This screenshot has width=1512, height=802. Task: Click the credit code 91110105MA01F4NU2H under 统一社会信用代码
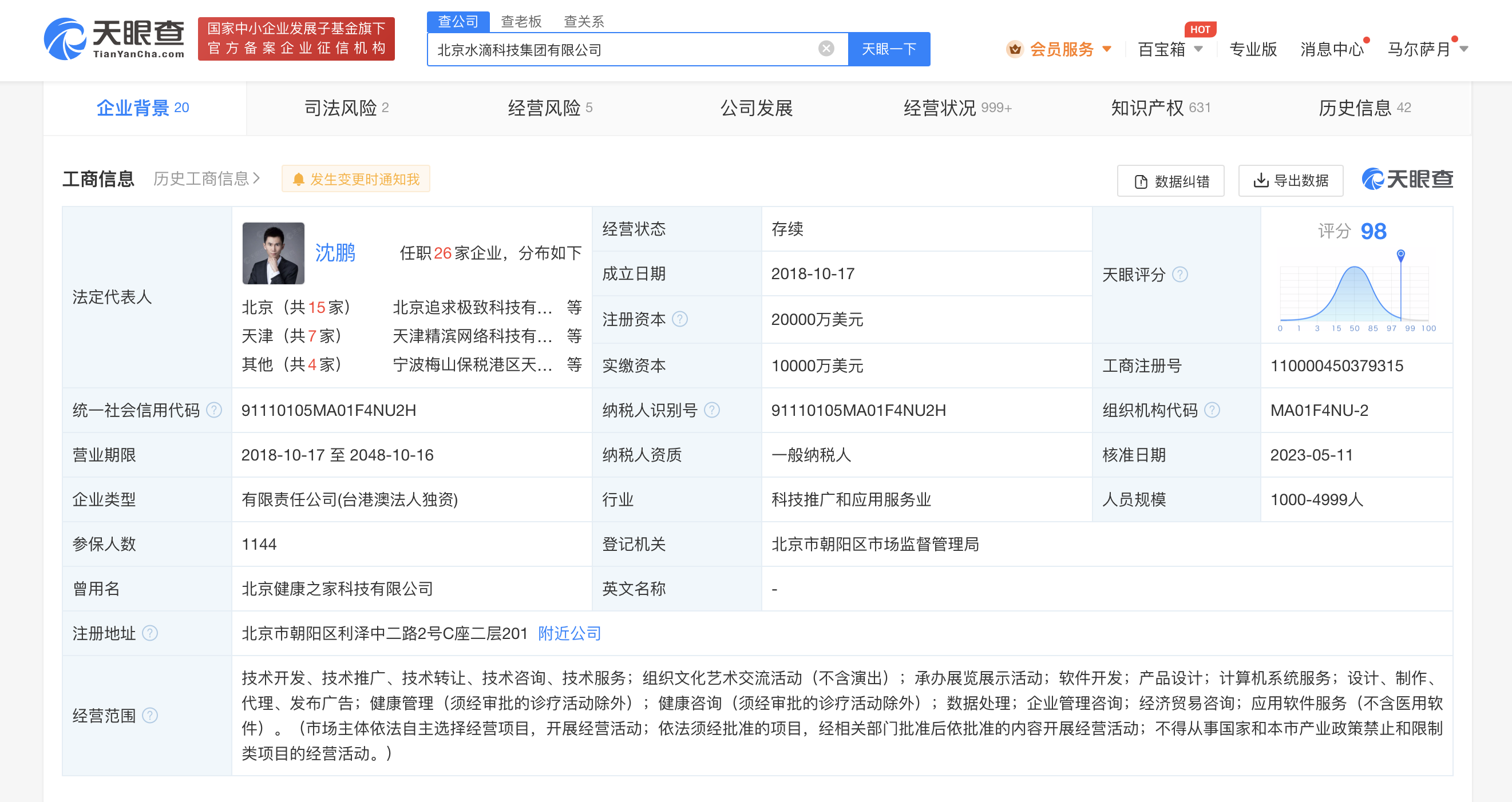point(328,410)
